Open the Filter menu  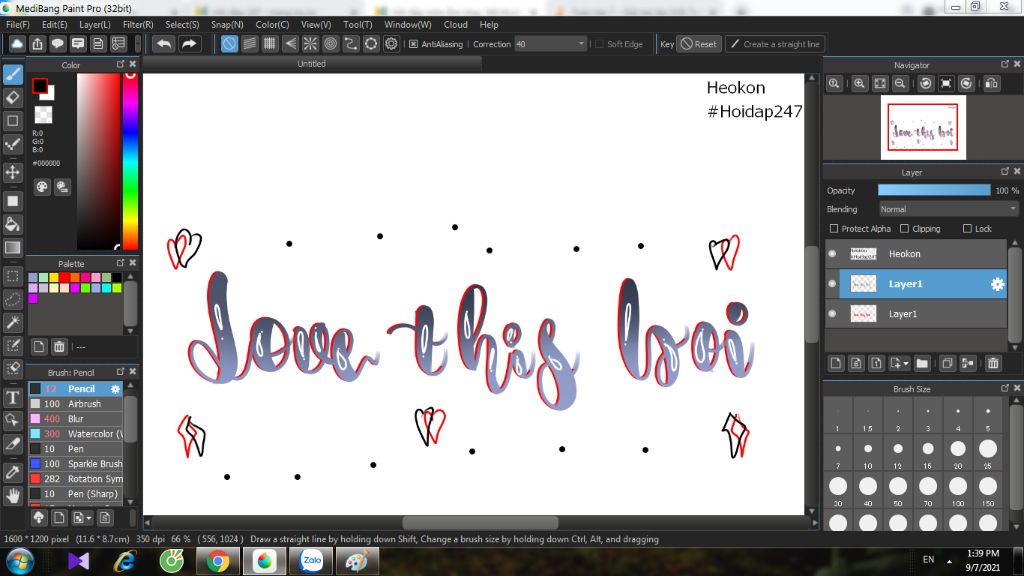(x=138, y=25)
